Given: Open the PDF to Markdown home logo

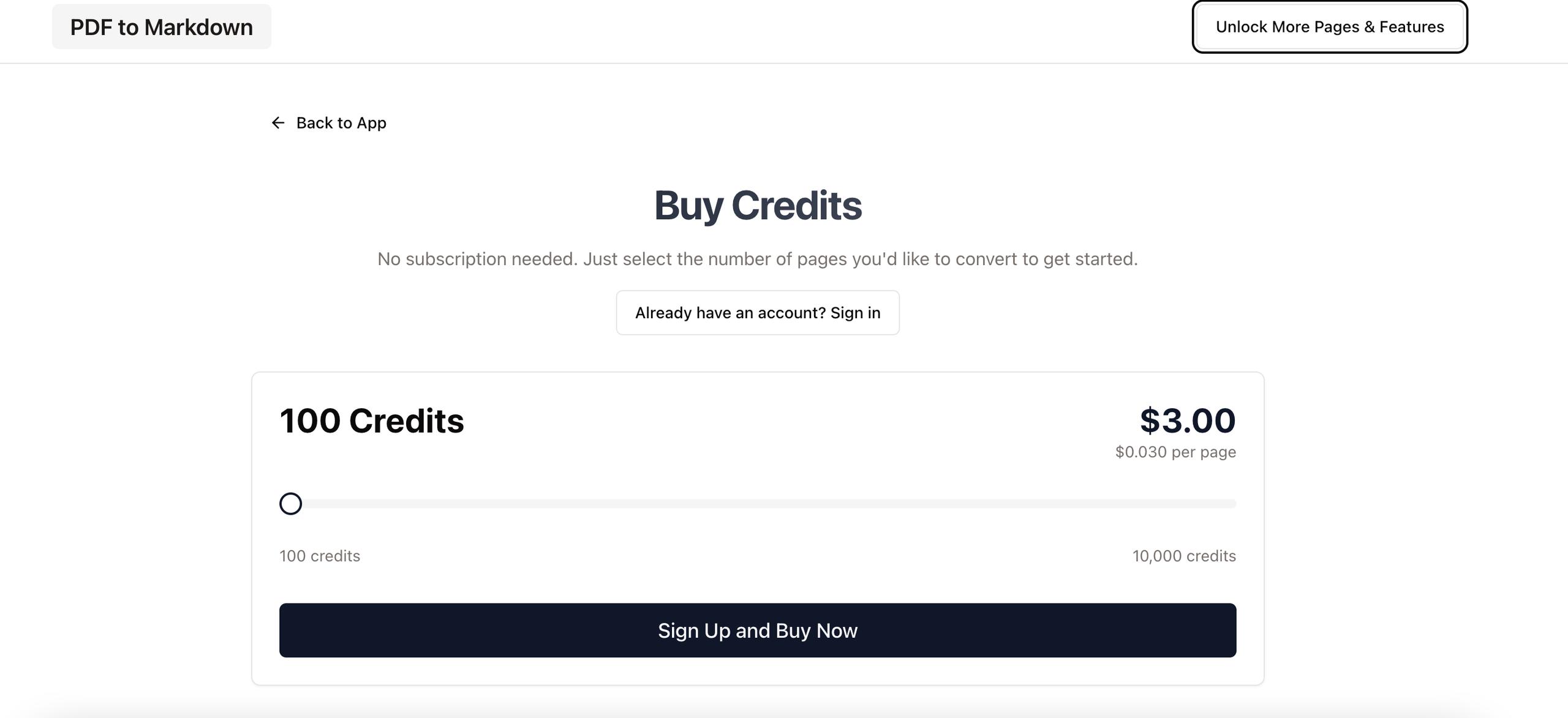Looking at the screenshot, I should [x=161, y=27].
